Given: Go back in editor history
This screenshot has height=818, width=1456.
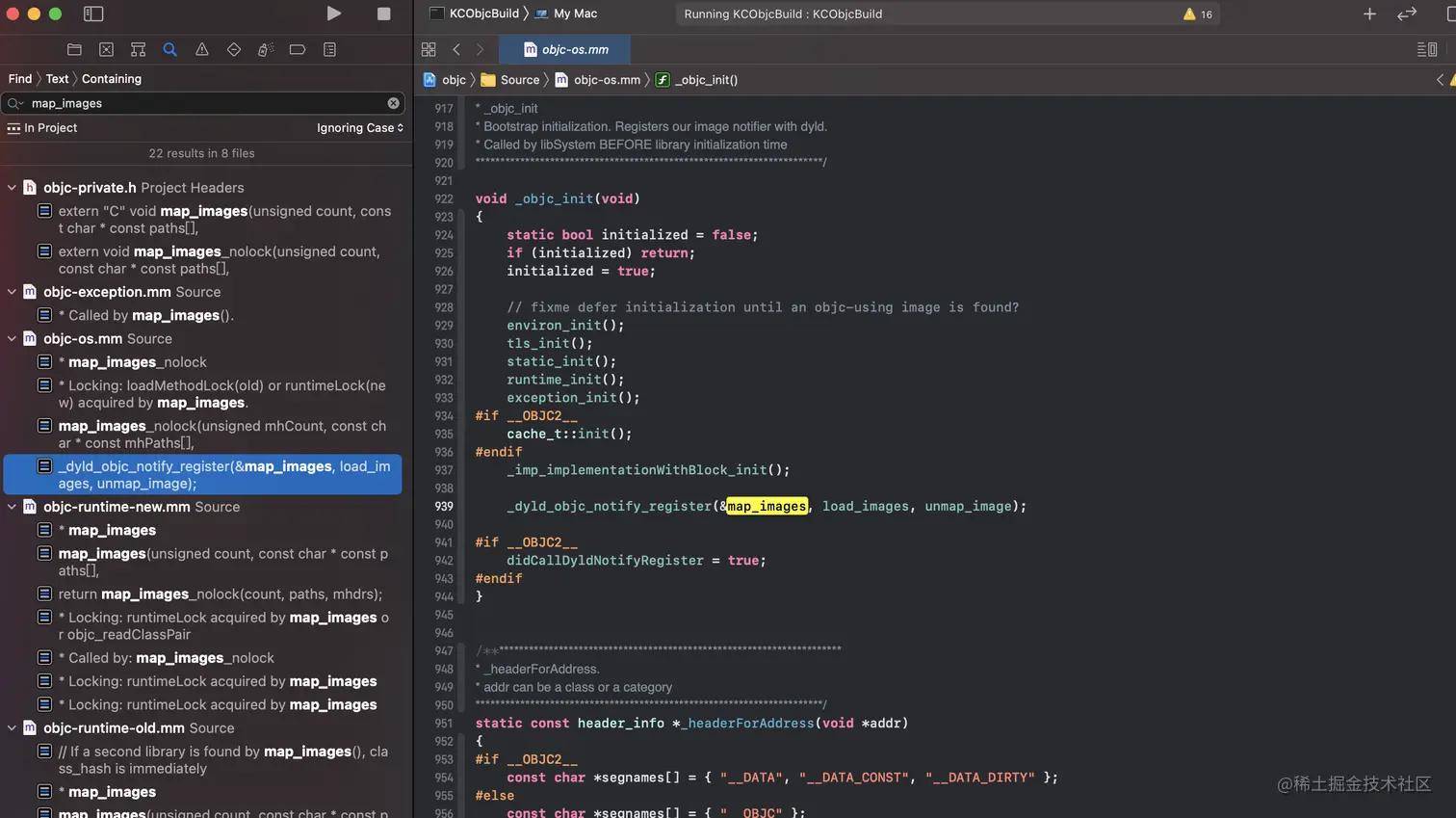Looking at the screenshot, I should coord(456,49).
